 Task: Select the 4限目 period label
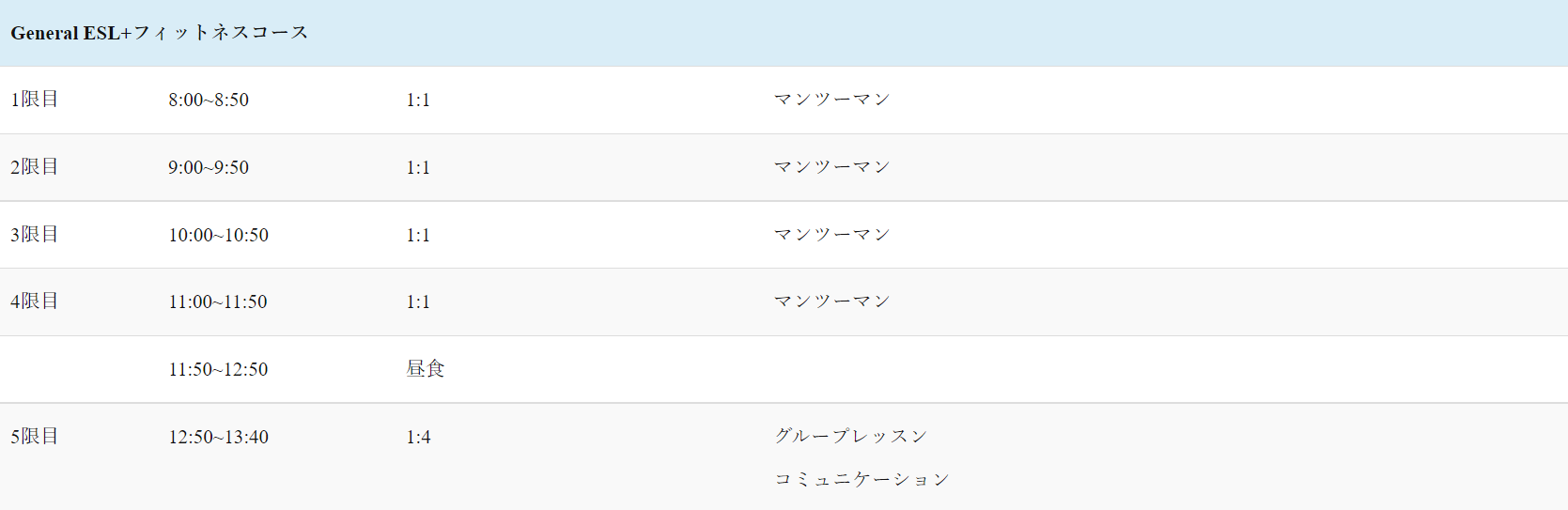tap(35, 301)
